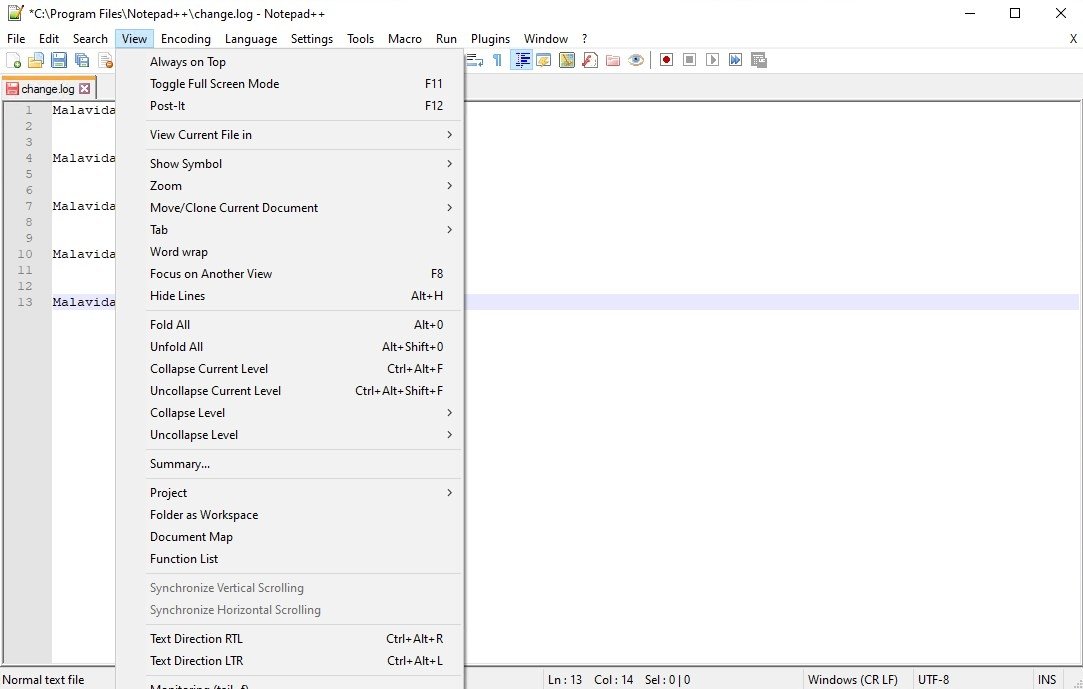Screen dimensions: 1083x689
Task: Select Folder as Workspace menu entry
Action: pos(289,516)
